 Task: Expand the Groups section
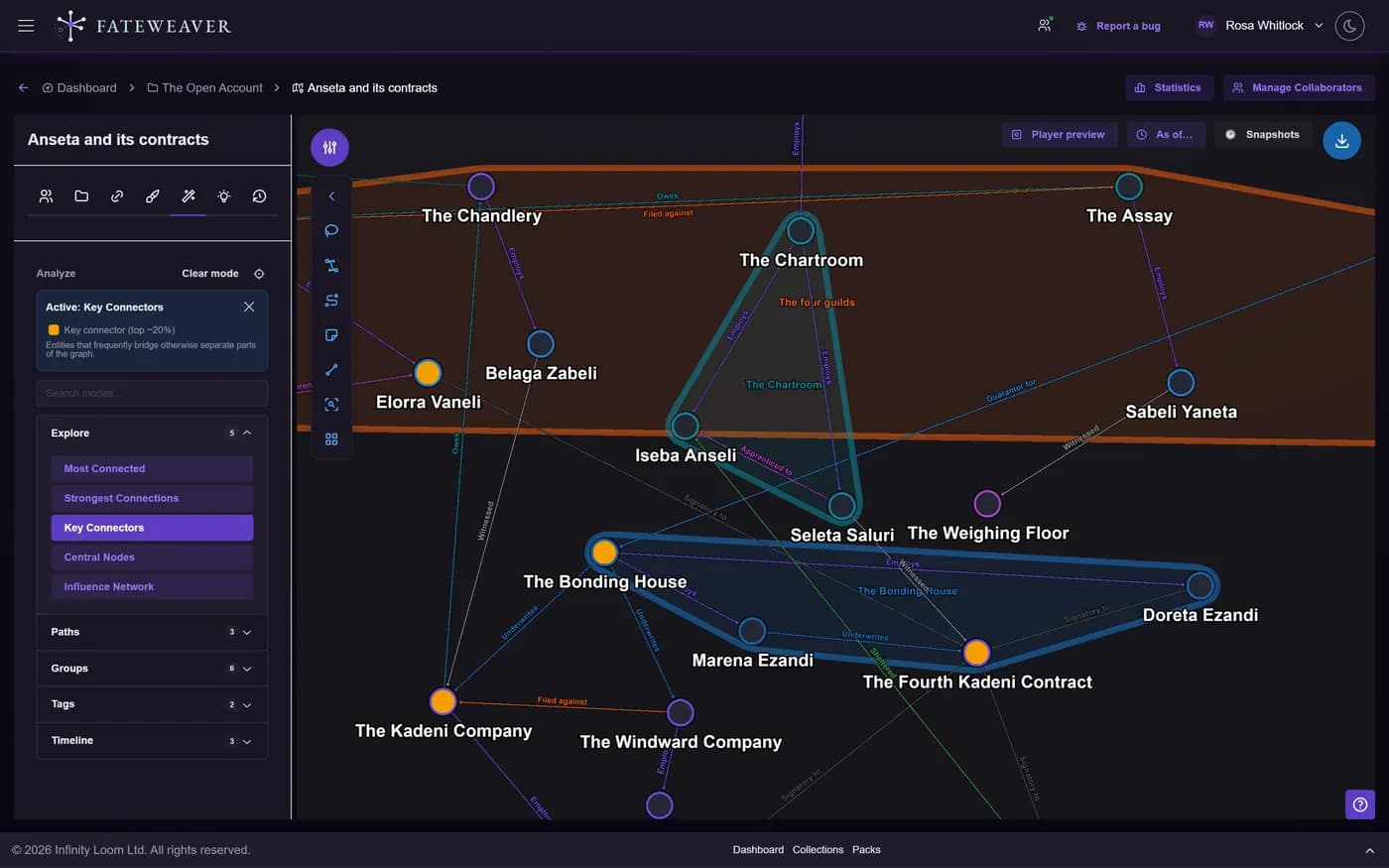pyautogui.click(x=152, y=669)
